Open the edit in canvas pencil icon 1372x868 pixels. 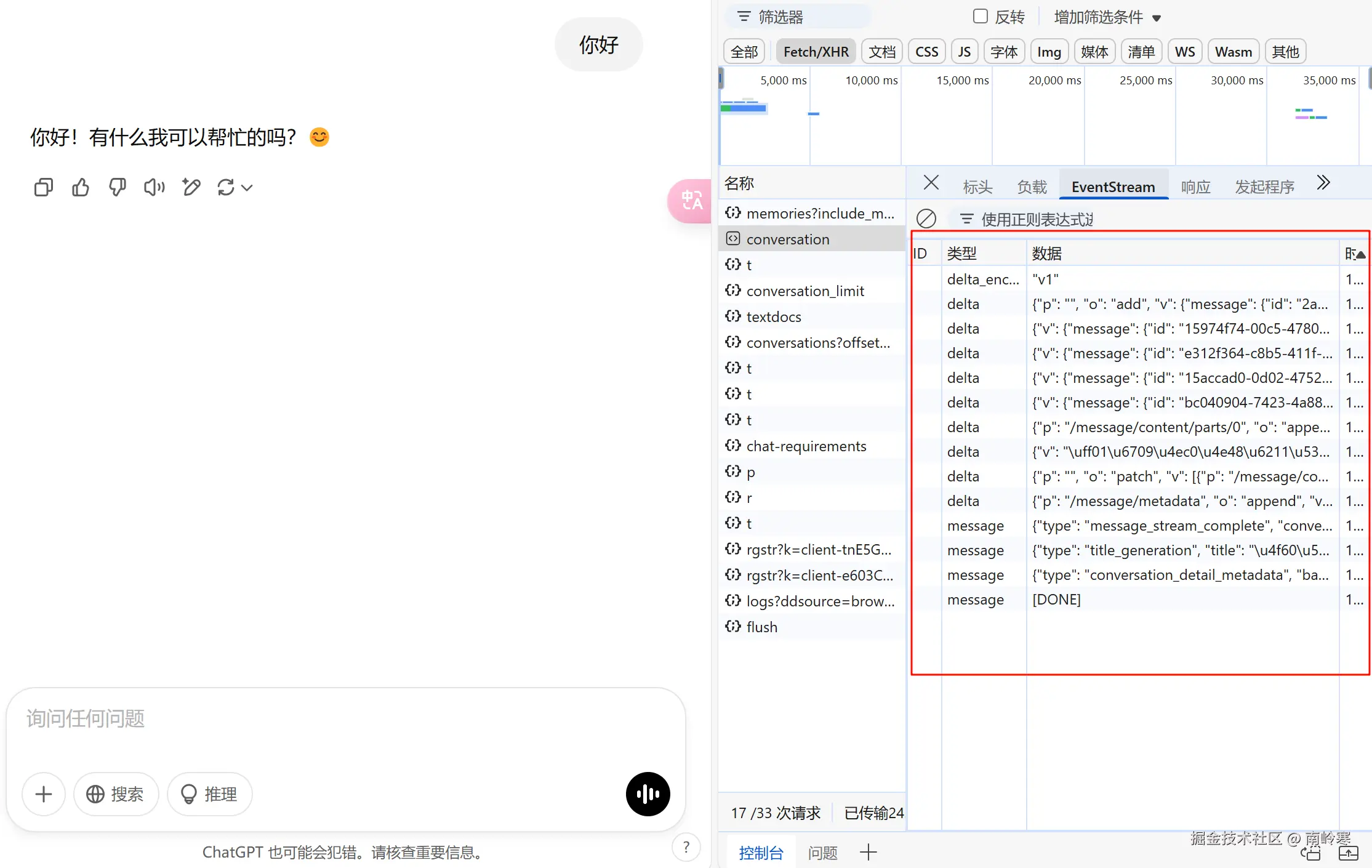pos(191,187)
